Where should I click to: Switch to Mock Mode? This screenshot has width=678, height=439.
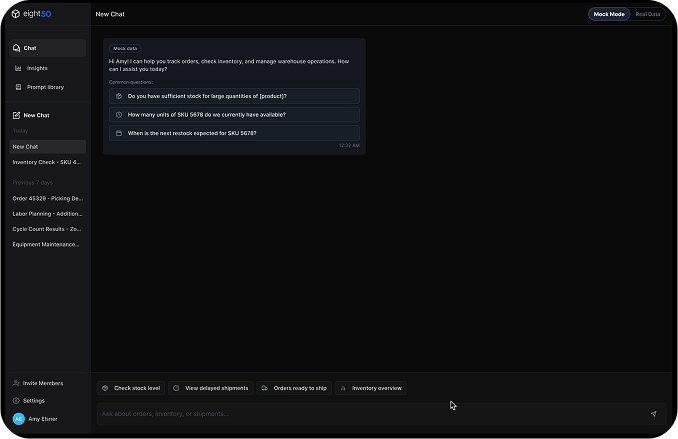pos(608,14)
